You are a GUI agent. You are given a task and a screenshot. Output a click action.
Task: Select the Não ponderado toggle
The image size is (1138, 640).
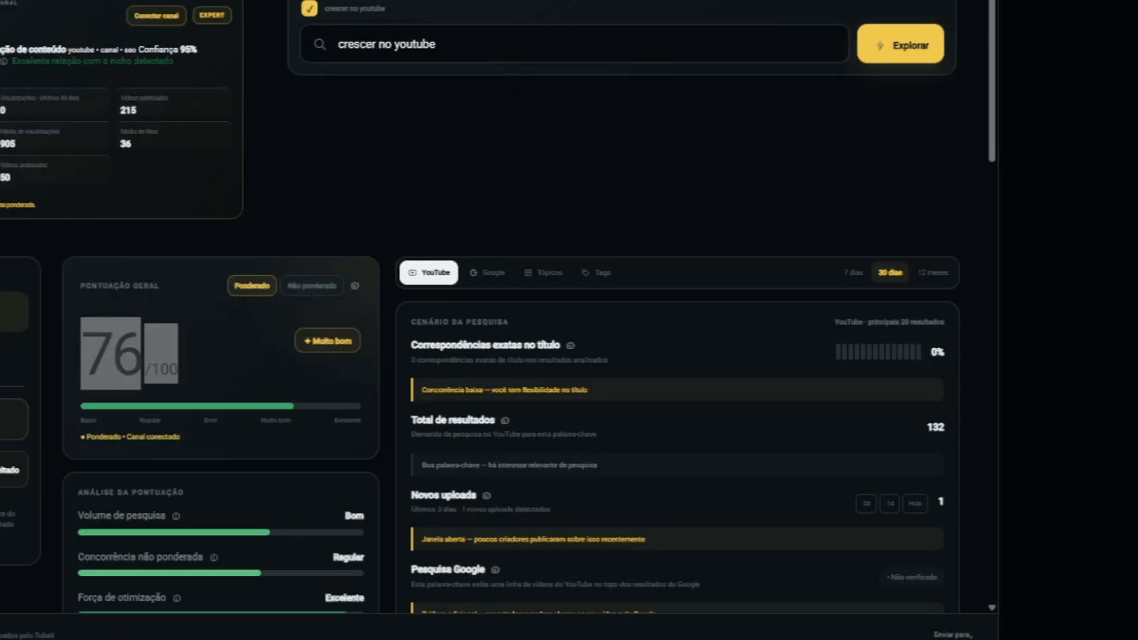point(311,286)
